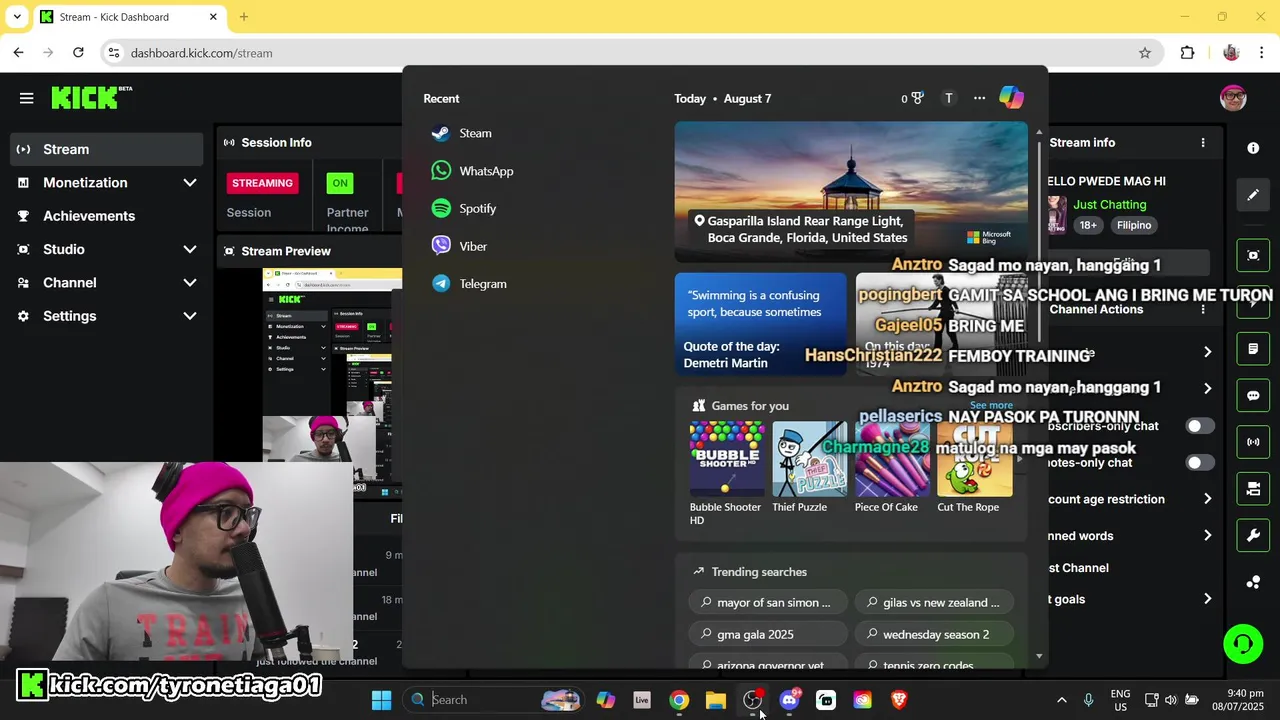Open Spotify from Recent list
1280x720 pixels.
464,208
